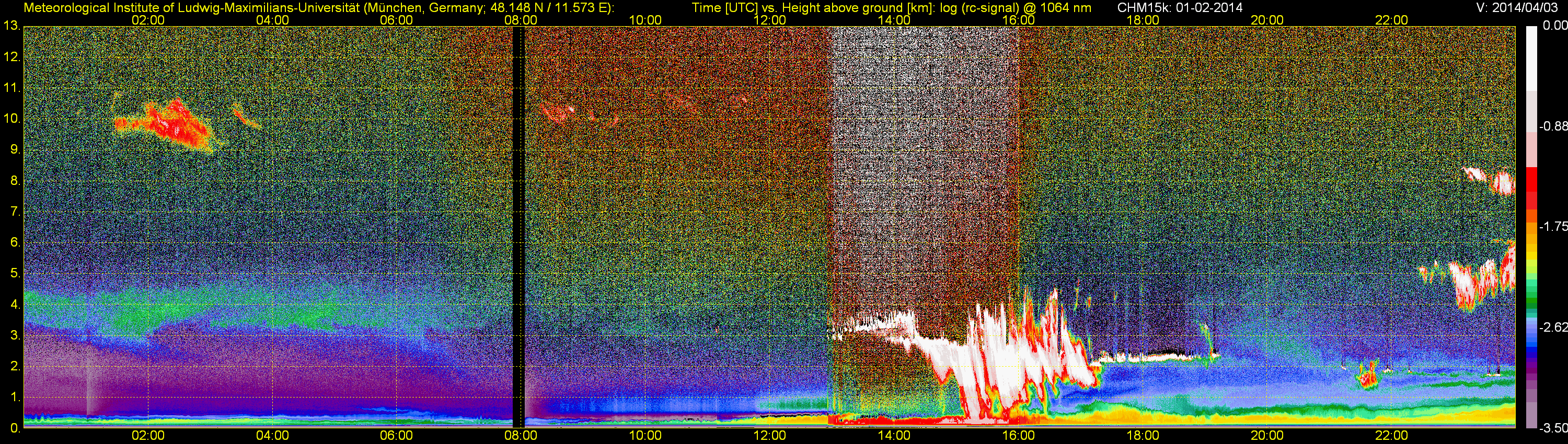Pick the 10. km height axis label

[12, 119]
